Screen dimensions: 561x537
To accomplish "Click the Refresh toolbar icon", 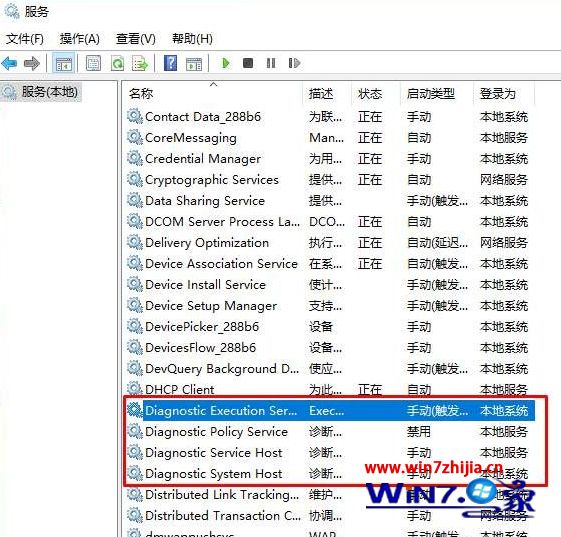I will click(x=117, y=64).
